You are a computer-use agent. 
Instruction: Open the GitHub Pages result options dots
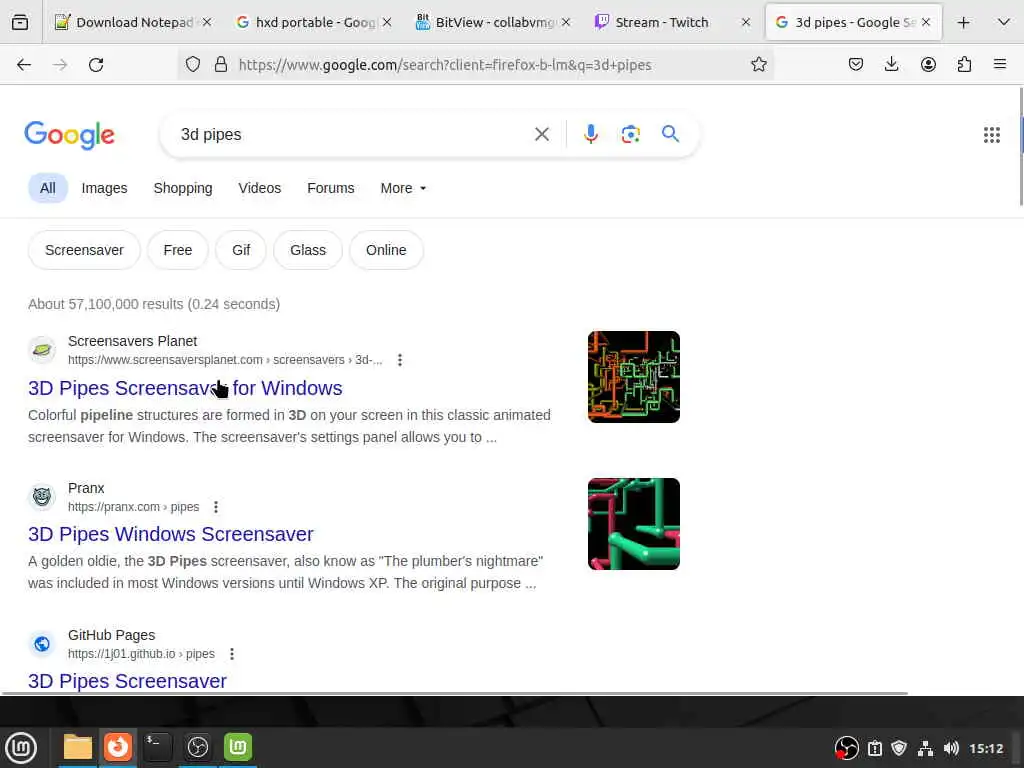232,654
